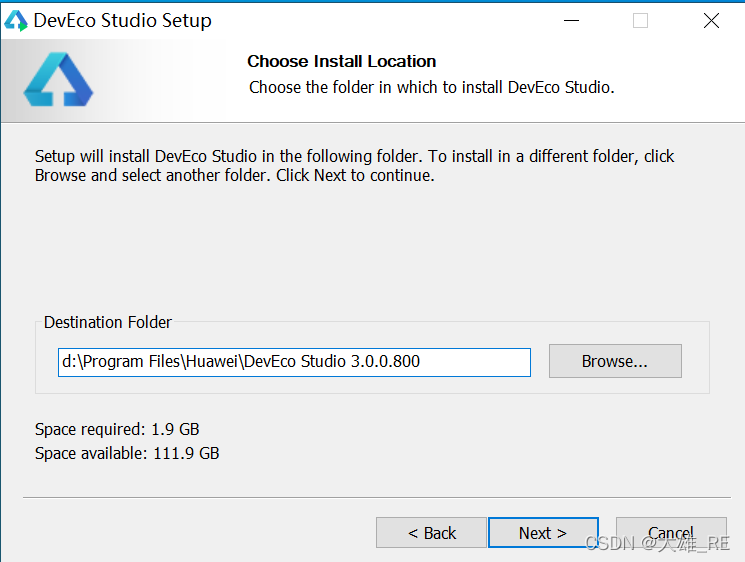Click 'Space required: 1.9 GB' text
Screen dimensions: 745x562
(117, 429)
